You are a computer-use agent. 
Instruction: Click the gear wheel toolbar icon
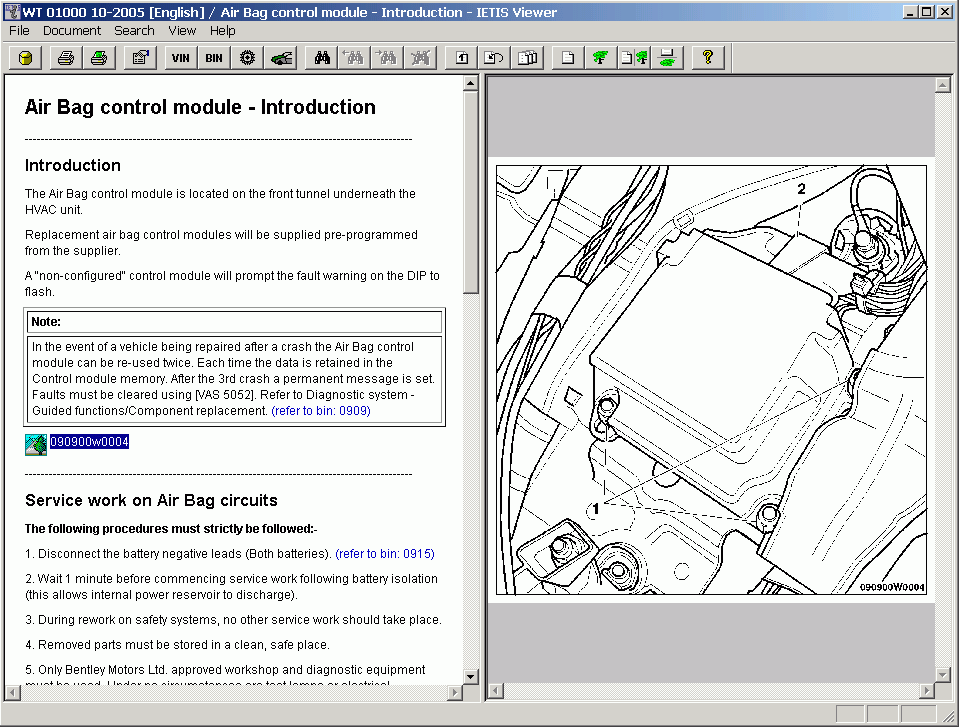click(x=248, y=58)
